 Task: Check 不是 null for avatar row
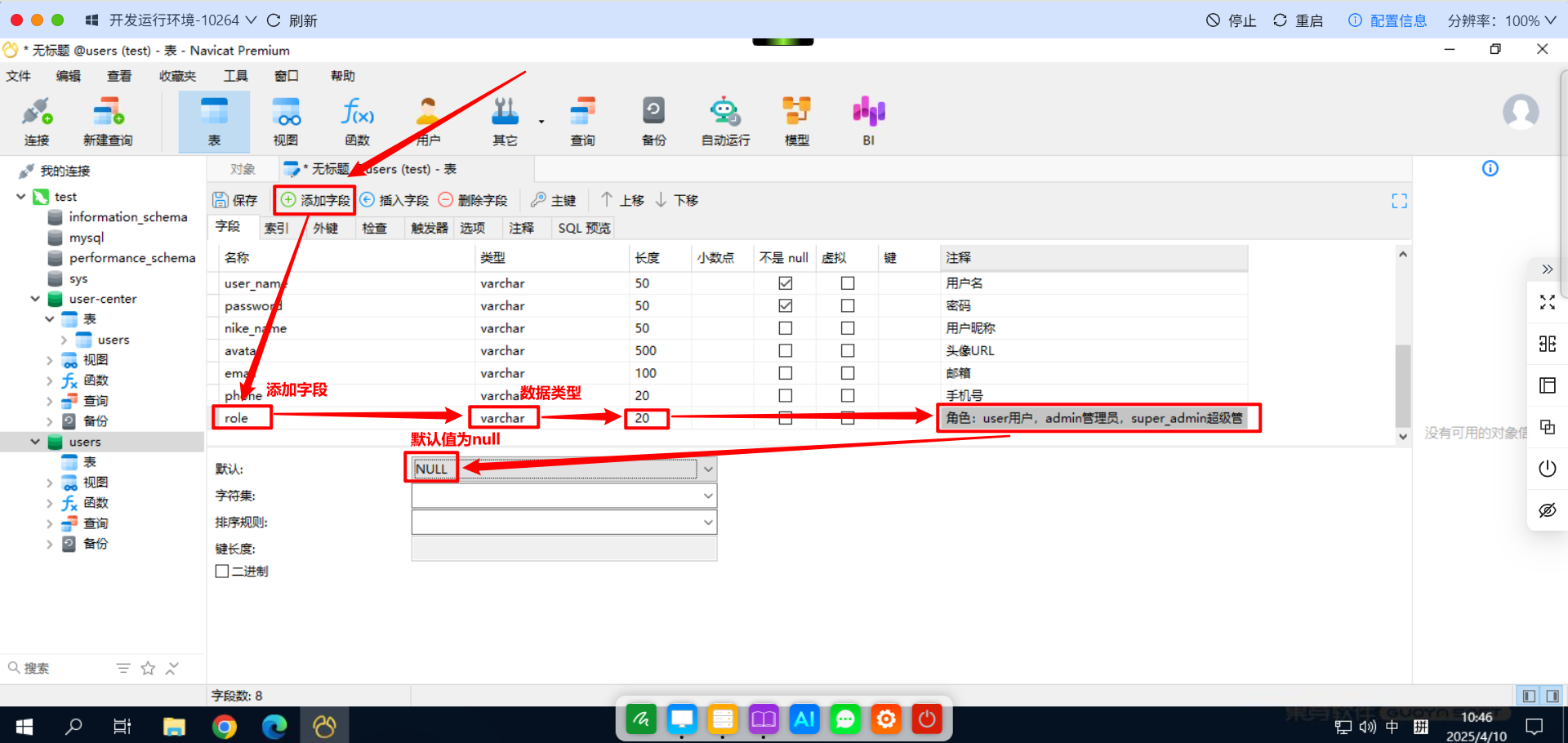(786, 350)
